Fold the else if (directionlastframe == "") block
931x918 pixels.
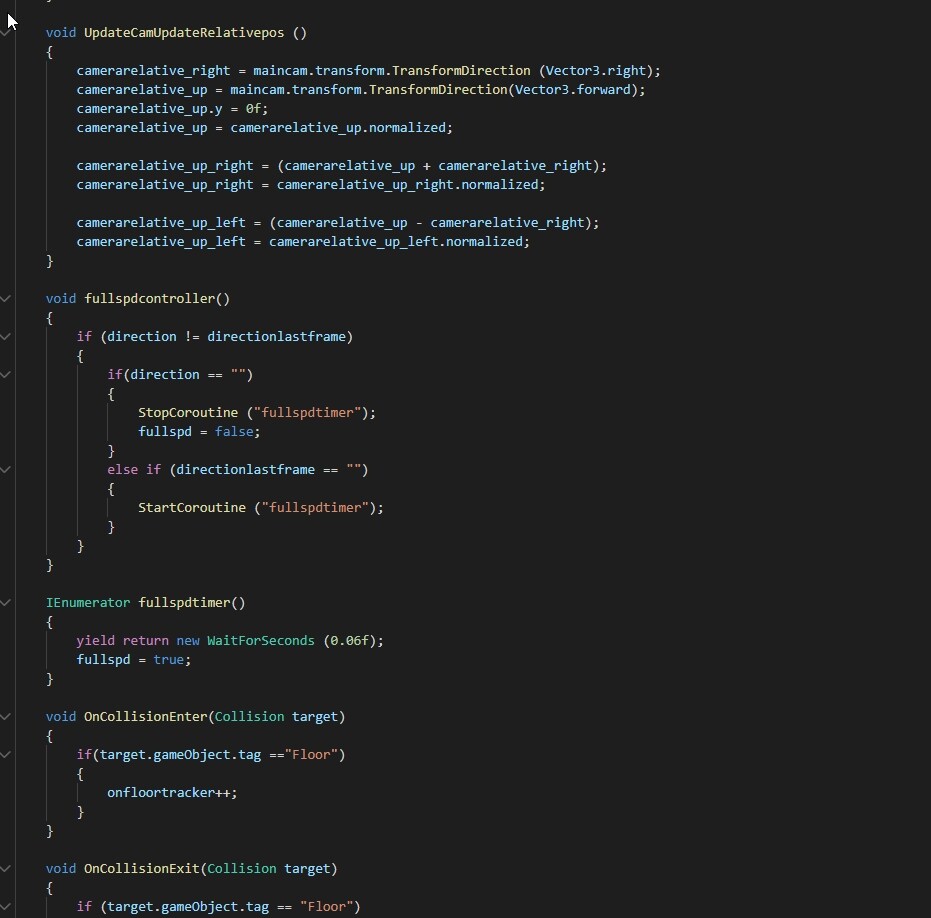7,470
